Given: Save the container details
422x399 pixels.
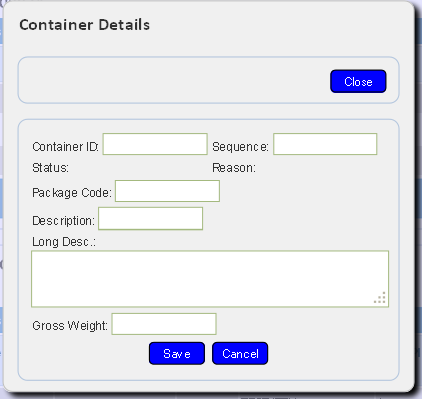Looking at the screenshot, I should coord(177,353).
